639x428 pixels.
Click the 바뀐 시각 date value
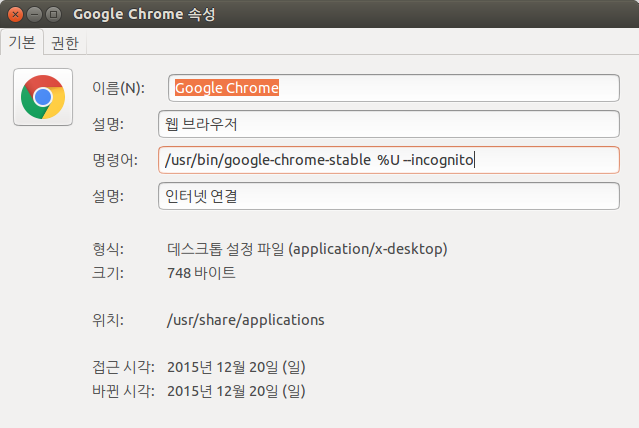236,391
